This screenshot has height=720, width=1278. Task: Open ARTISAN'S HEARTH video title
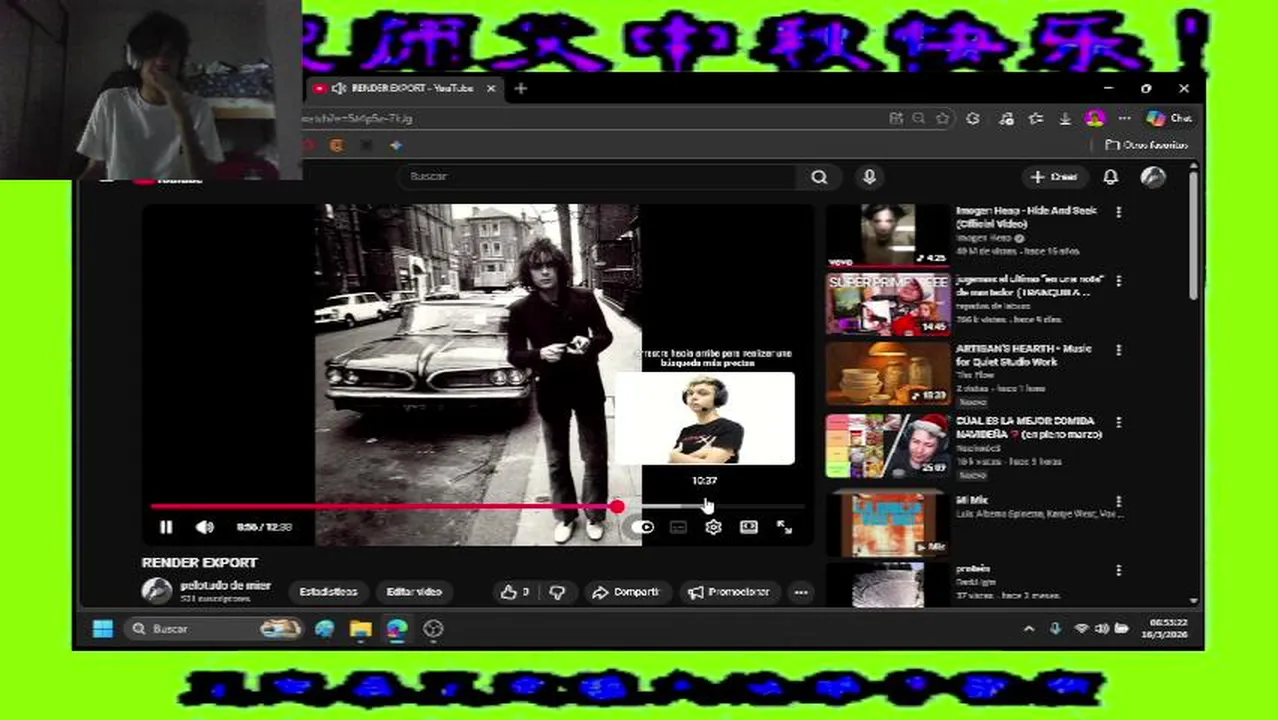pyautogui.click(x=1023, y=355)
